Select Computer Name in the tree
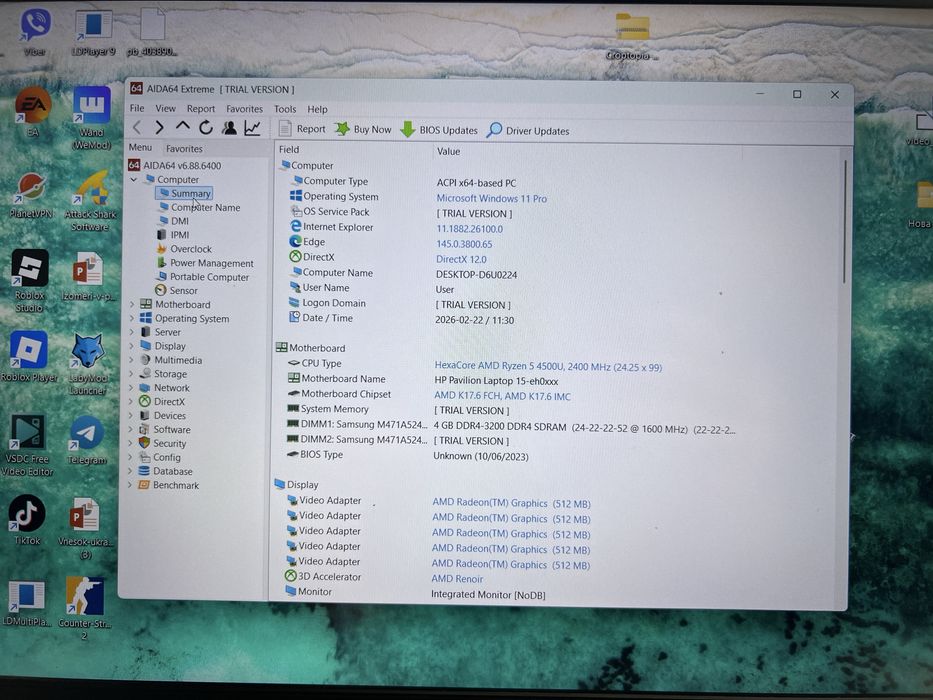Image resolution: width=933 pixels, height=700 pixels. coord(199,207)
